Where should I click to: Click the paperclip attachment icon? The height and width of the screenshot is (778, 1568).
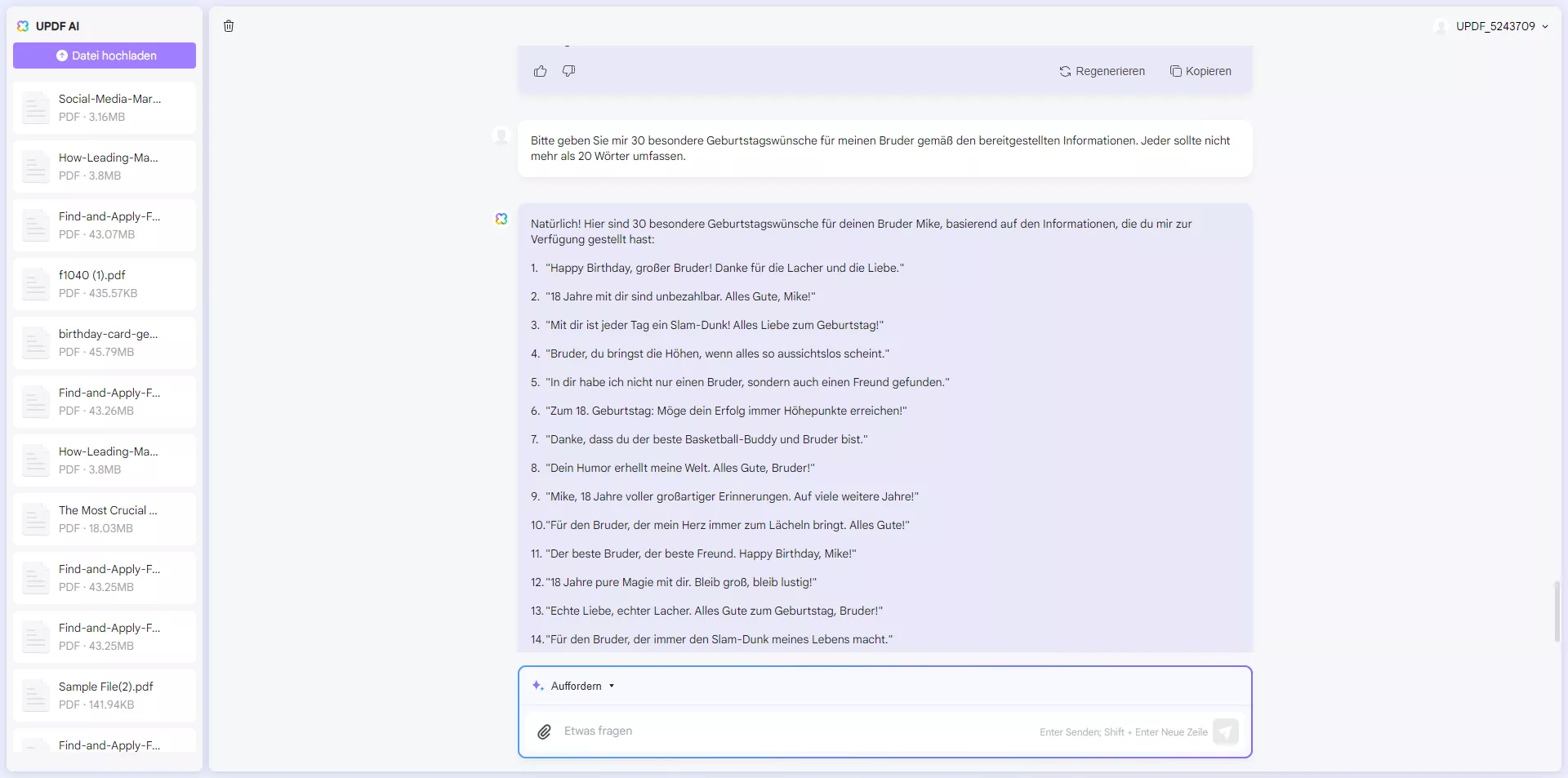[544, 731]
